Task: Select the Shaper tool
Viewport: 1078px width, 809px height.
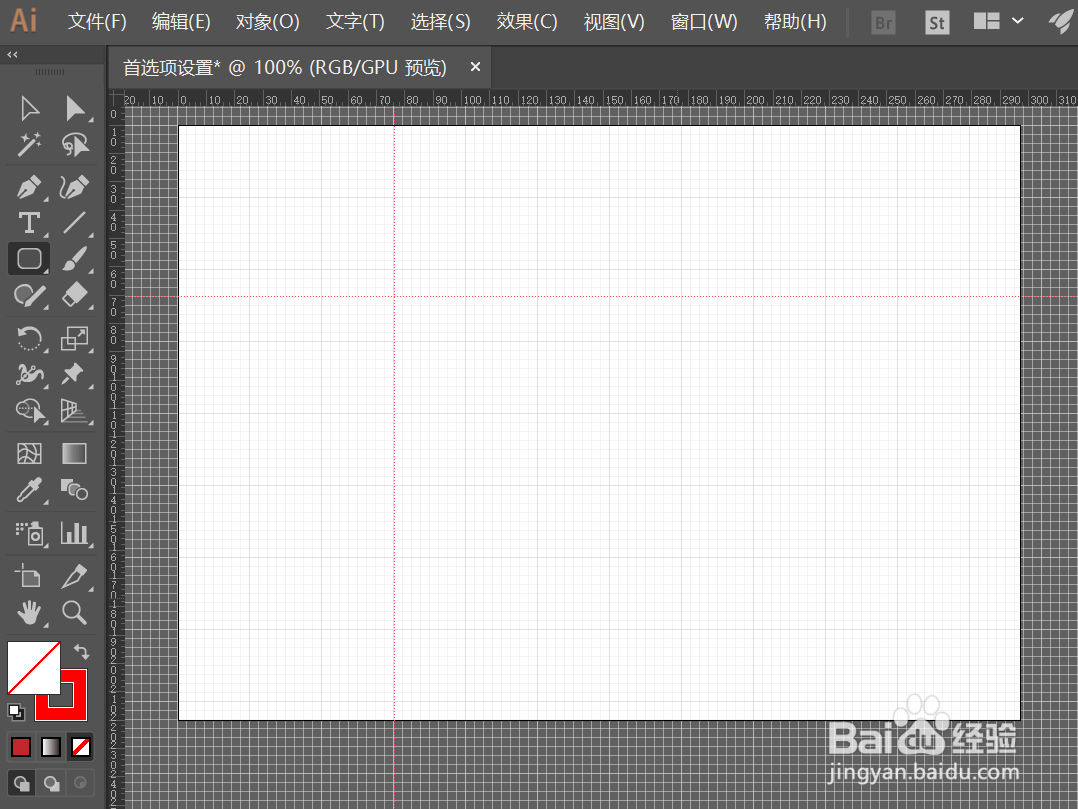Action: point(29,296)
